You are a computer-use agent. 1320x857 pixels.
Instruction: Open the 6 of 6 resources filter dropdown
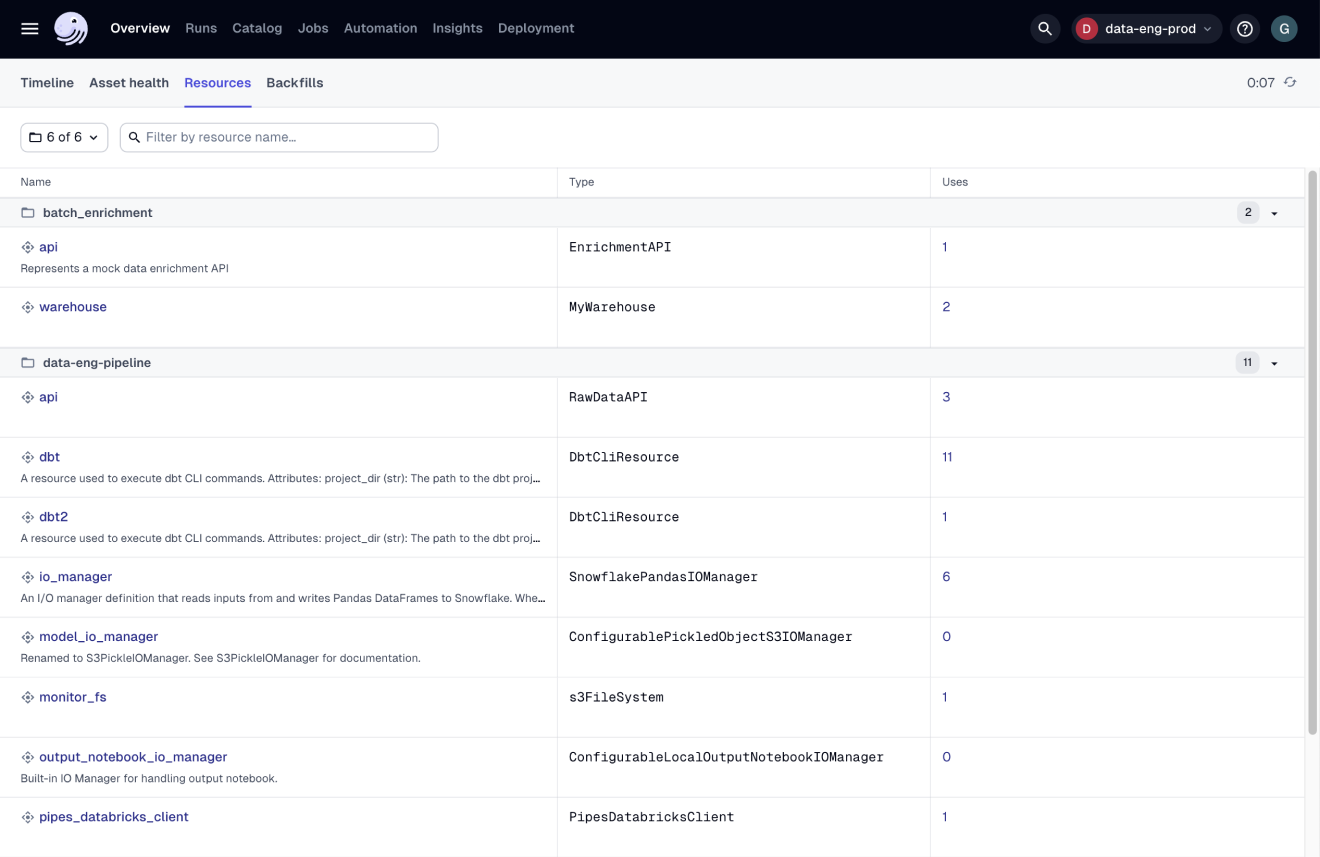[x=63, y=137]
